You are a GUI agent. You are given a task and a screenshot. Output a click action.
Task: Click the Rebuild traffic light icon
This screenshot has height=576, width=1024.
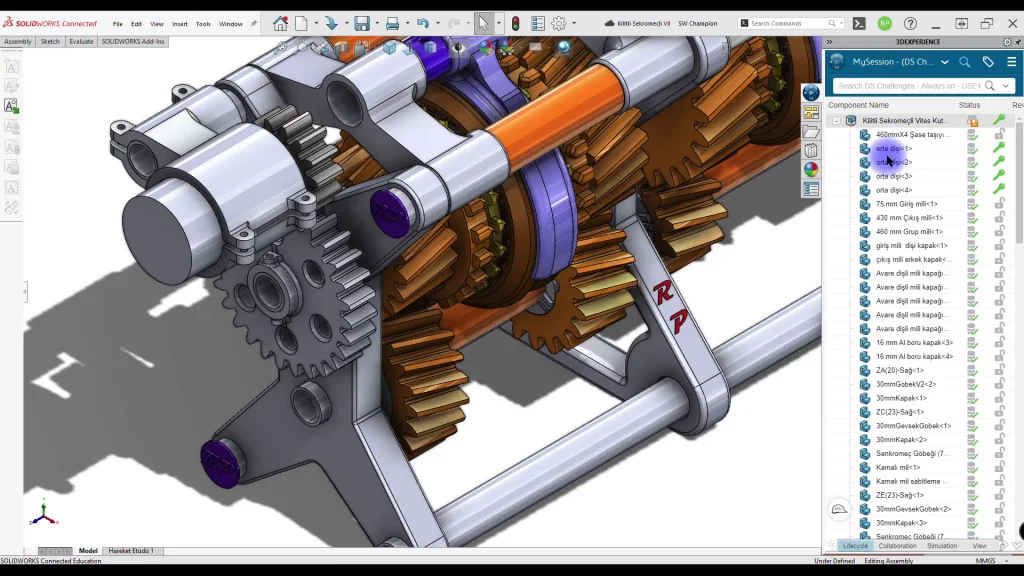(515, 23)
